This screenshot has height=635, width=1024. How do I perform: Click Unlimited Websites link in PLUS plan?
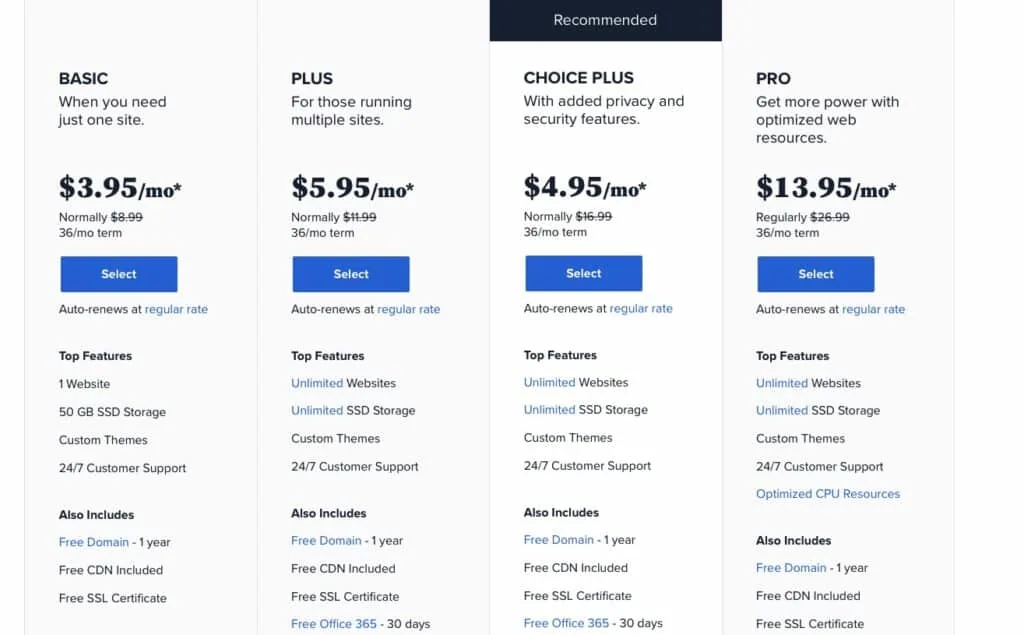tap(317, 383)
